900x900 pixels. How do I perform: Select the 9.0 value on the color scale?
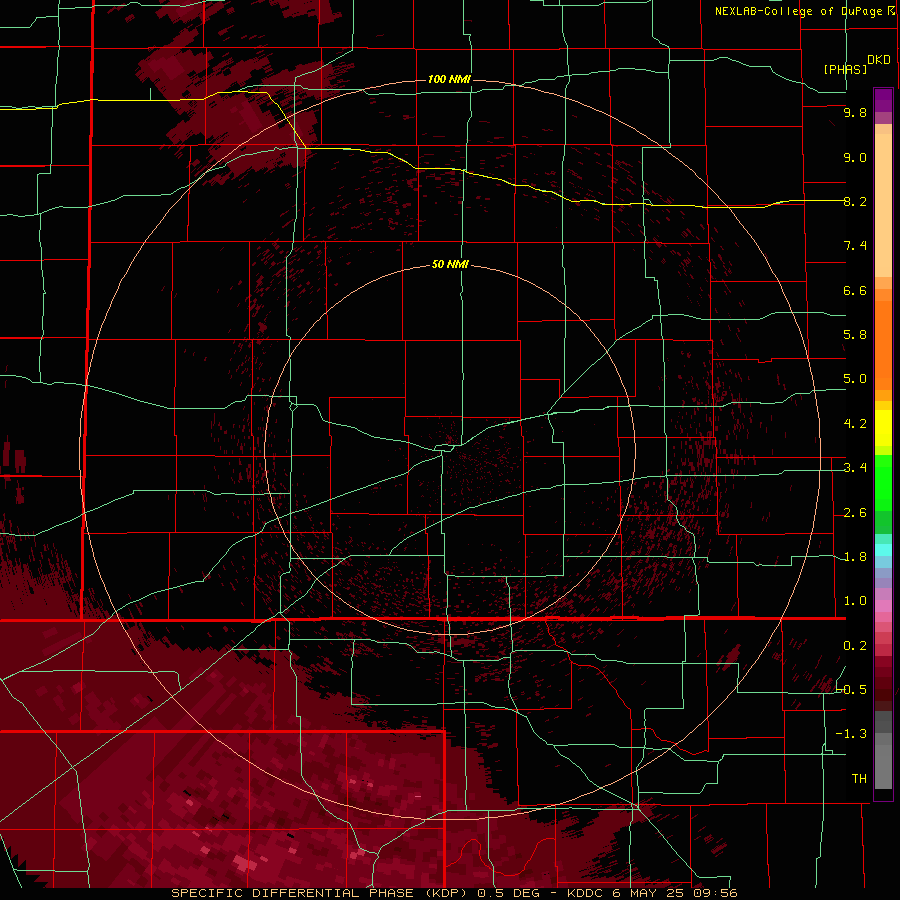click(x=855, y=157)
